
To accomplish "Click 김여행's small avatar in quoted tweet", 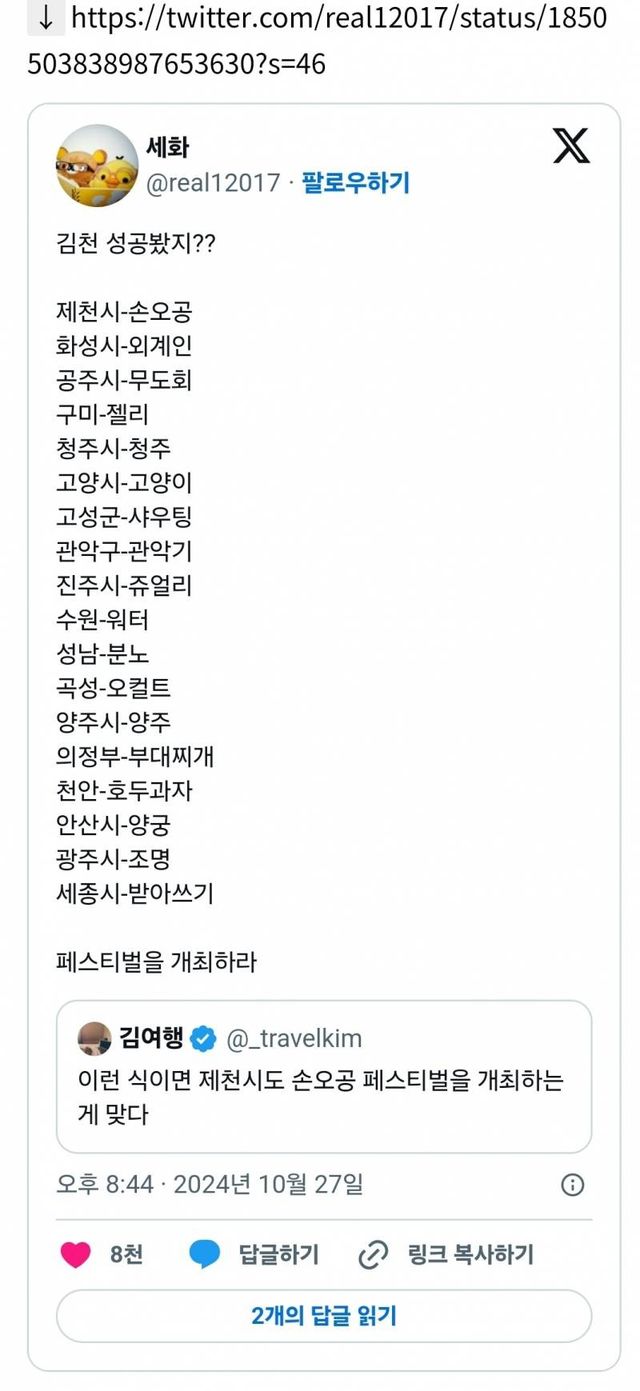I will (95, 1039).
